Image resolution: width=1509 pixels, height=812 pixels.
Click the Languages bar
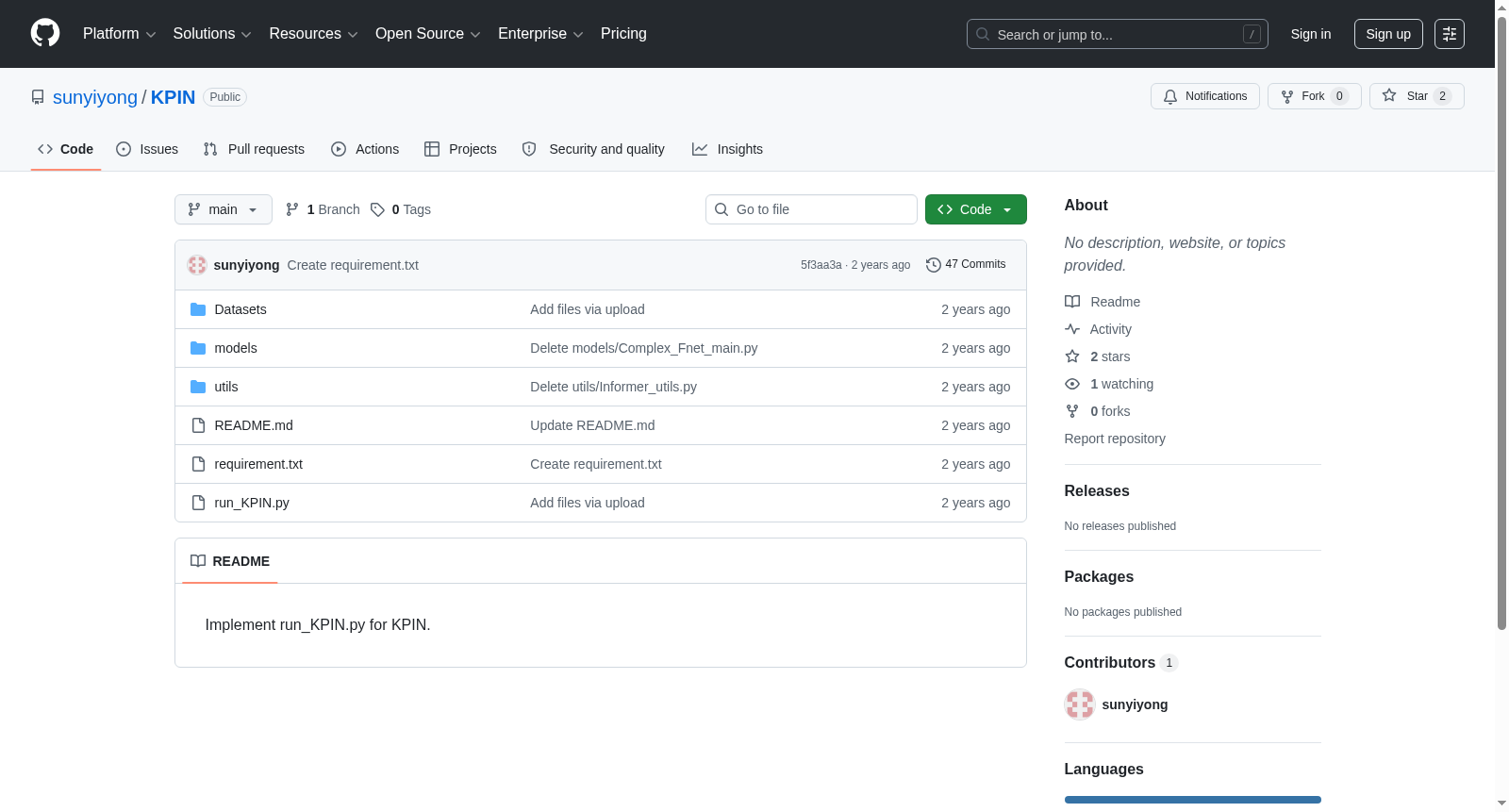pyautogui.click(x=1192, y=800)
